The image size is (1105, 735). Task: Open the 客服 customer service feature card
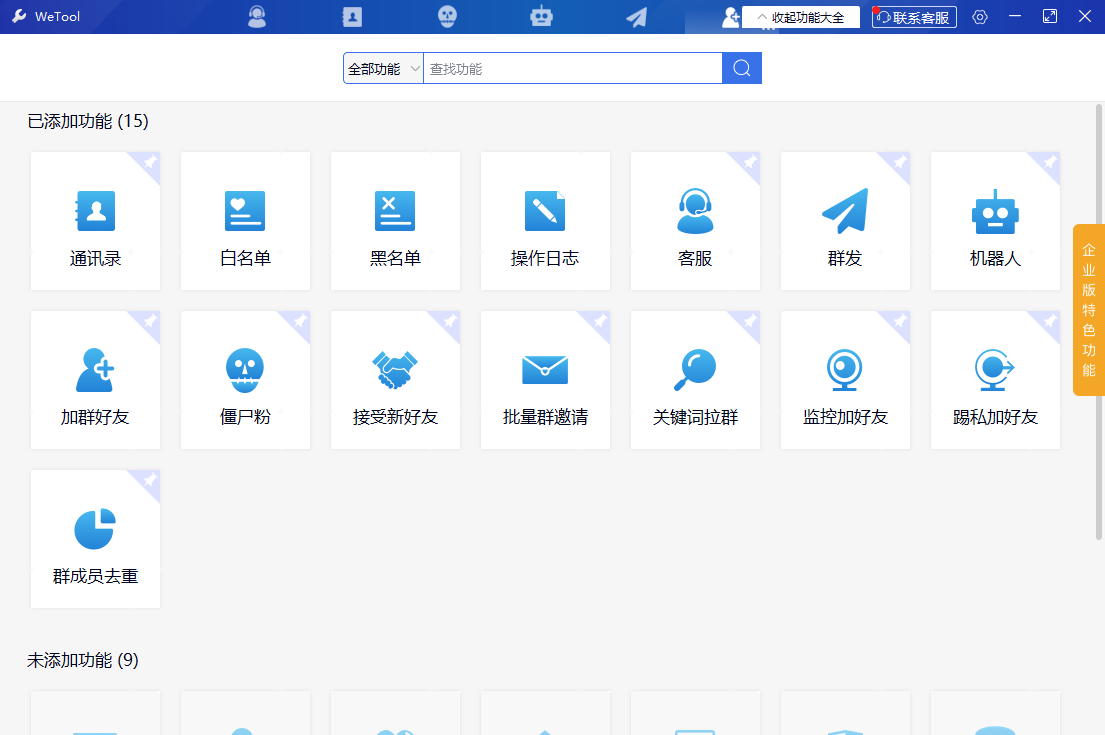(696, 221)
